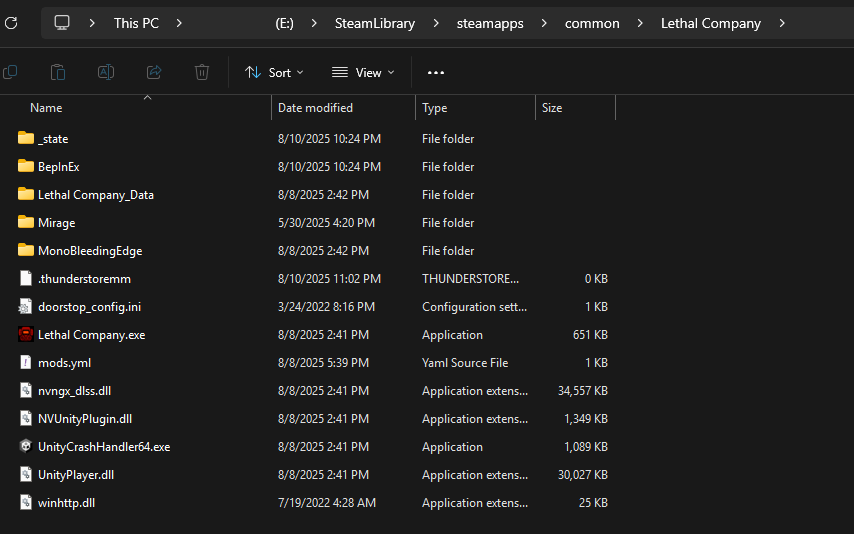The image size is (854, 535).
Task: Select the Mirage folder icon
Action: [26, 222]
